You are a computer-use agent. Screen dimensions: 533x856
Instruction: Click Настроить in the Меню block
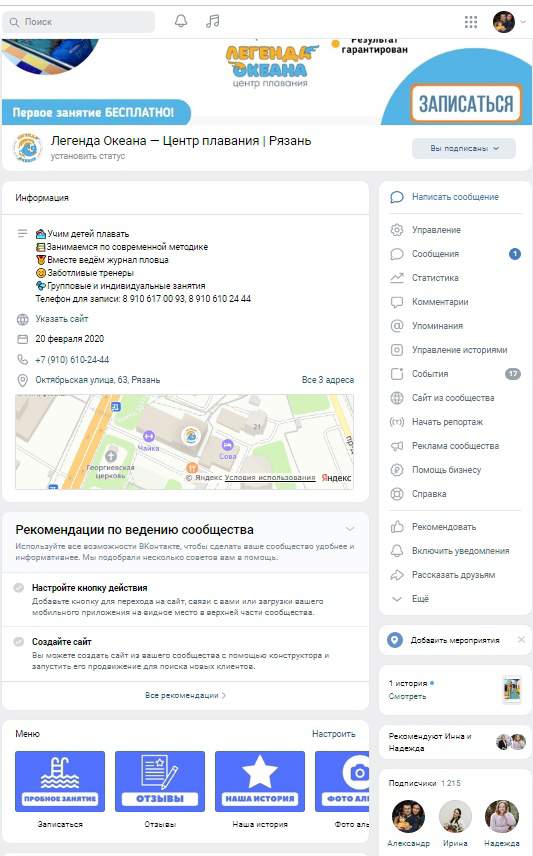point(334,734)
